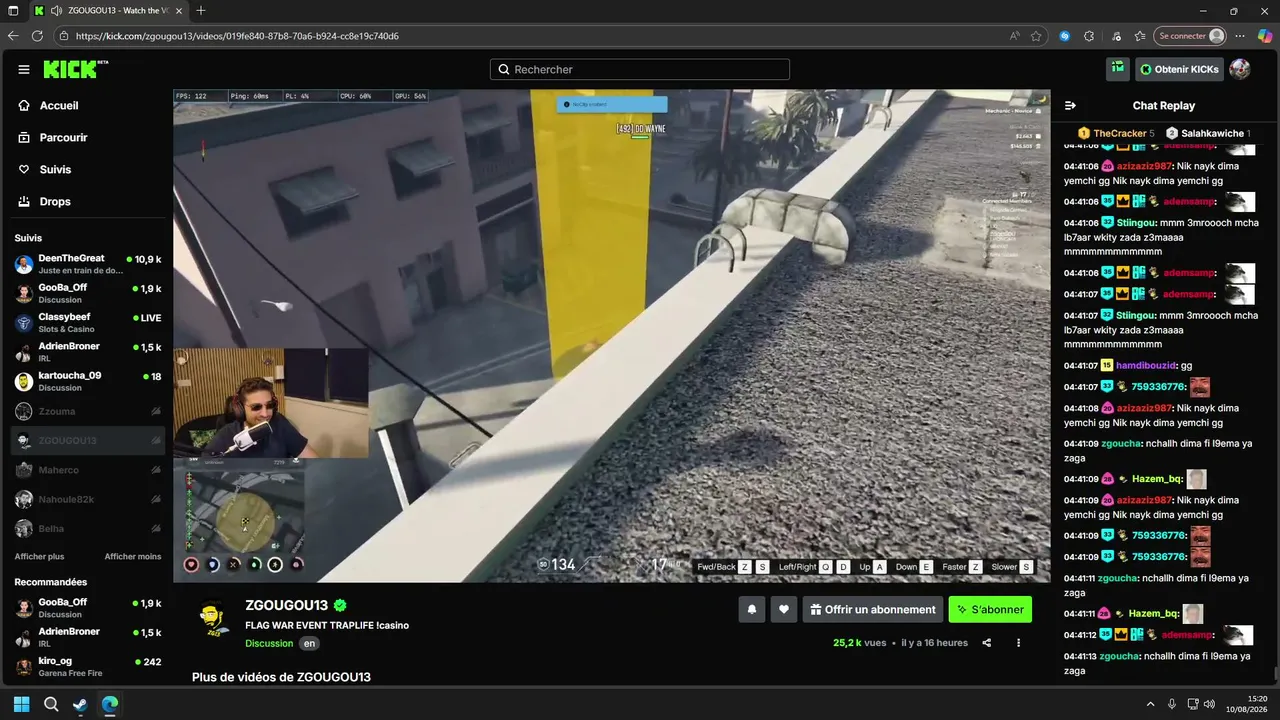This screenshot has height=720, width=1280.
Task: Open the Copilot icon in browser toolbar
Action: [1265, 36]
